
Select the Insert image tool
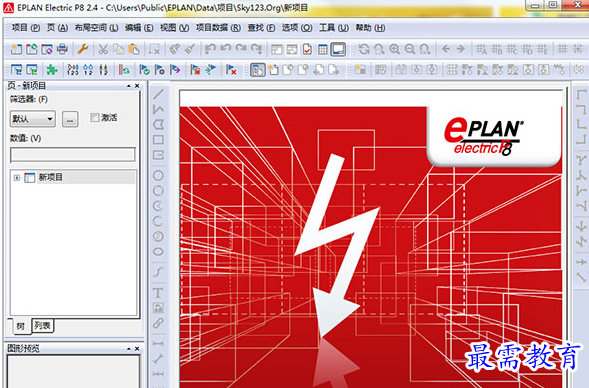pyautogui.click(x=158, y=308)
